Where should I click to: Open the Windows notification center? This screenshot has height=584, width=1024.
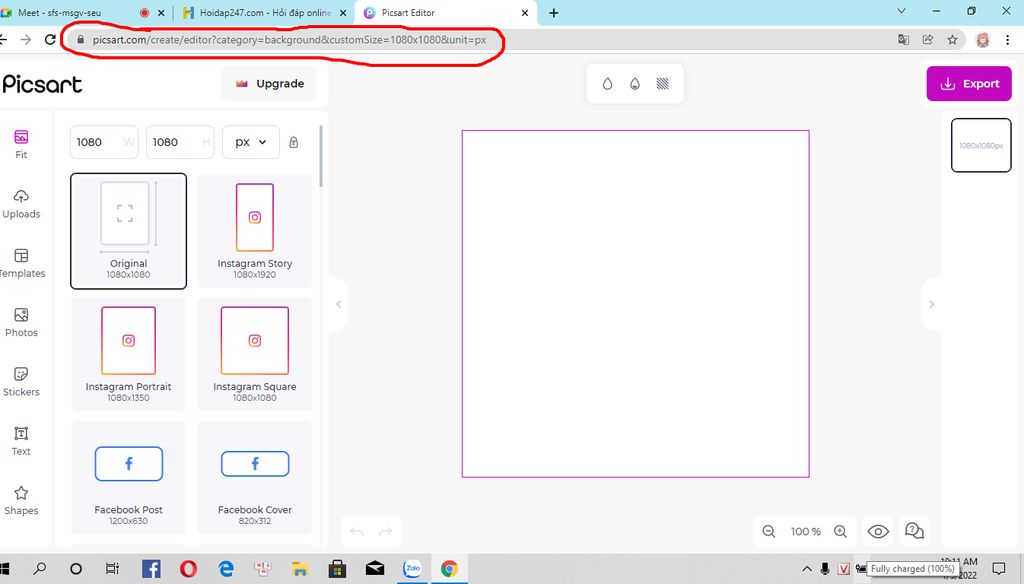tap(999, 569)
